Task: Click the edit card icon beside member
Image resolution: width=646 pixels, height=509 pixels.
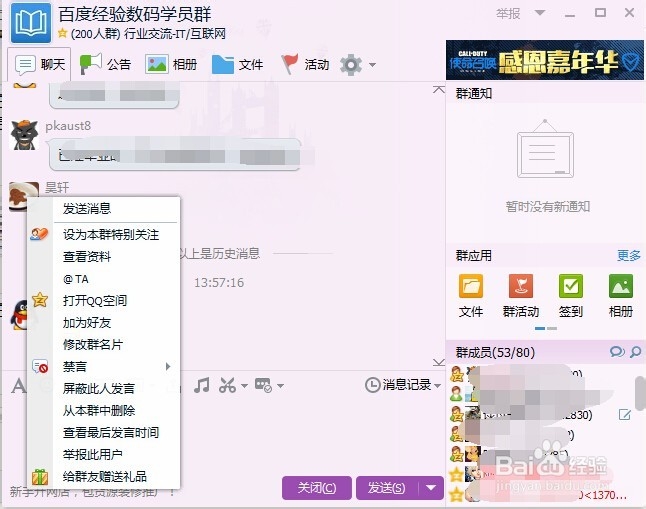Action: (625, 414)
